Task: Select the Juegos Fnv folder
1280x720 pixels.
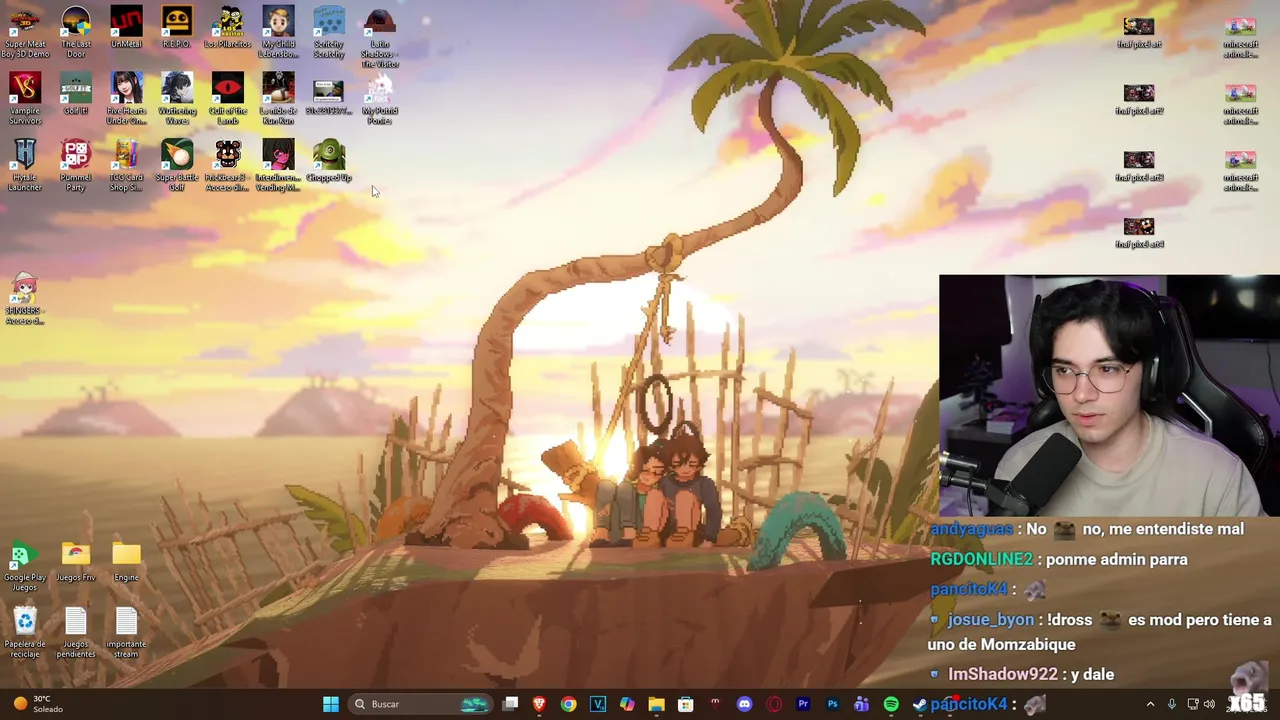Action: [x=76, y=561]
